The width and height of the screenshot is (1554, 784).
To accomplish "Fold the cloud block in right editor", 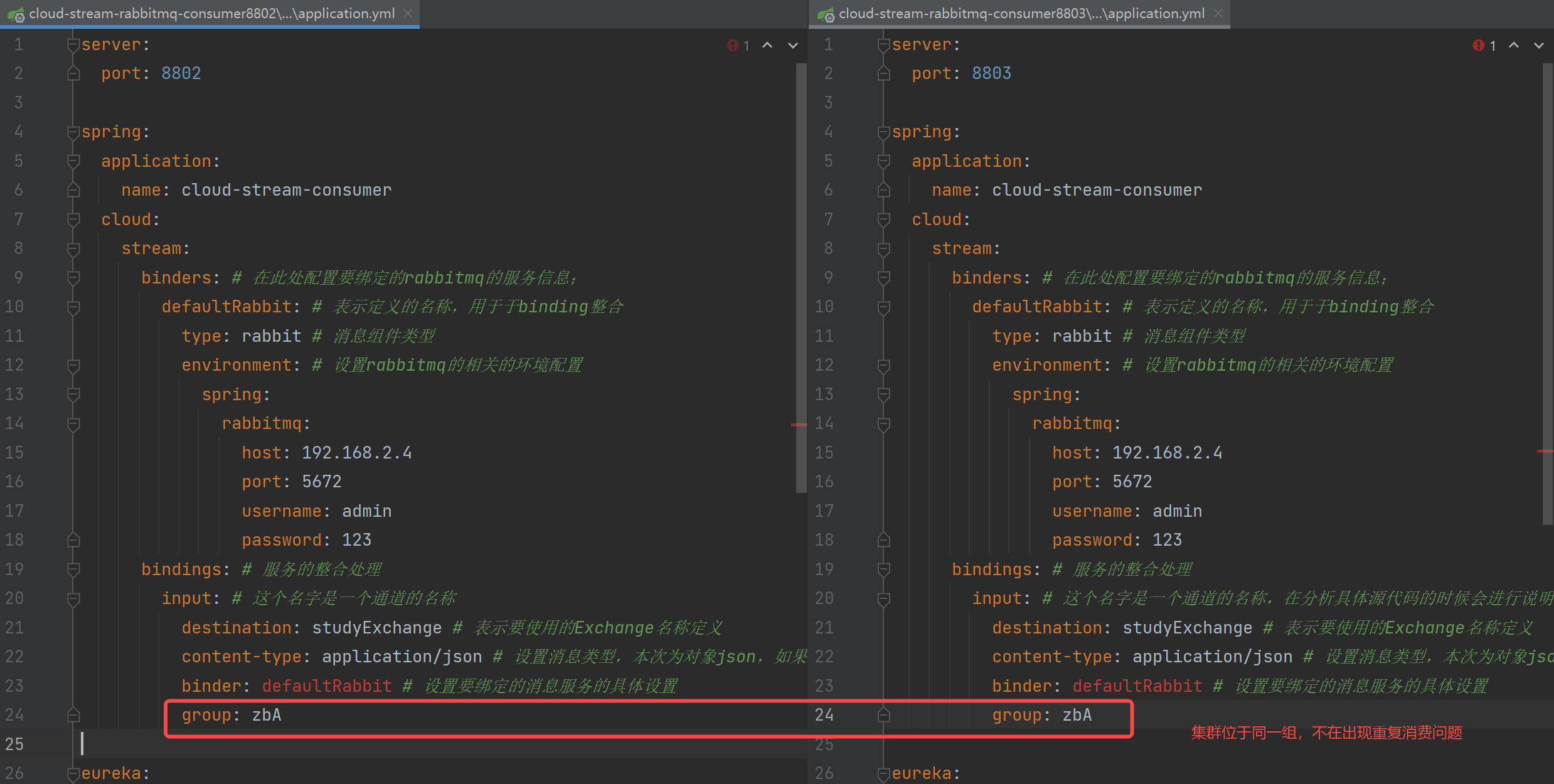I will pos(884,220).
